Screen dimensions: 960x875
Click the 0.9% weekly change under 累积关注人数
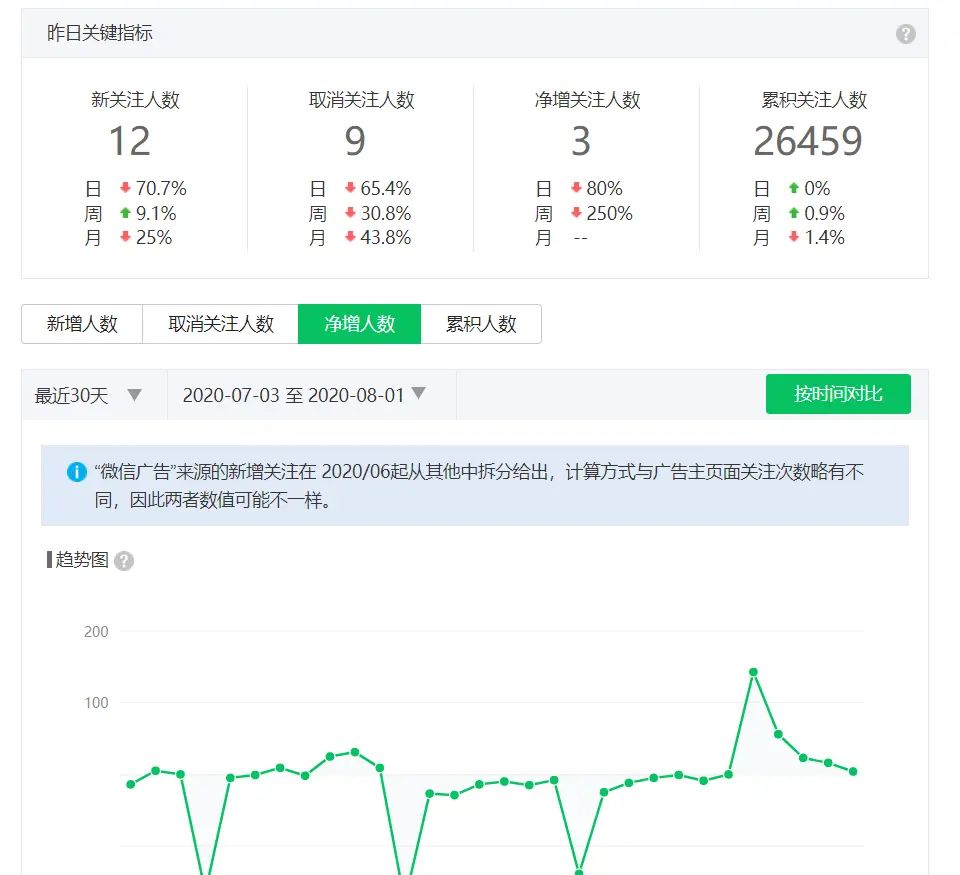click(x=824, y=213)
